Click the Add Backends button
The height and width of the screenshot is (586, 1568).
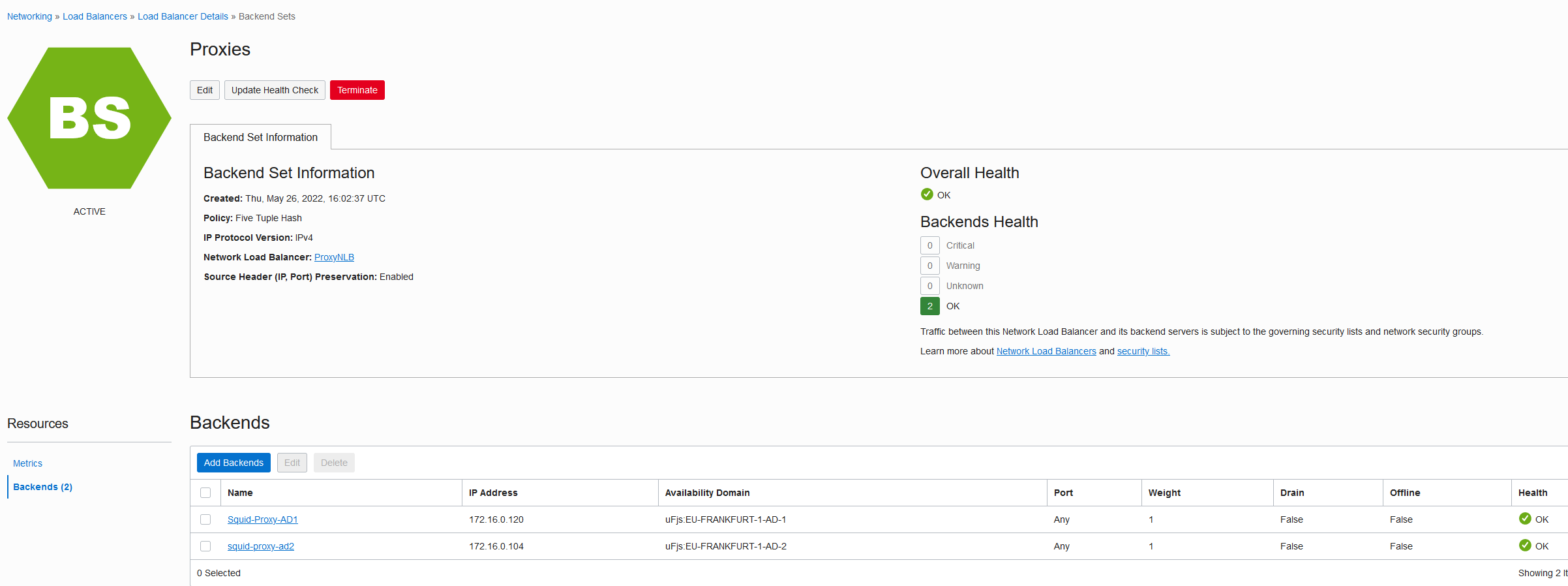pos(234,463)
